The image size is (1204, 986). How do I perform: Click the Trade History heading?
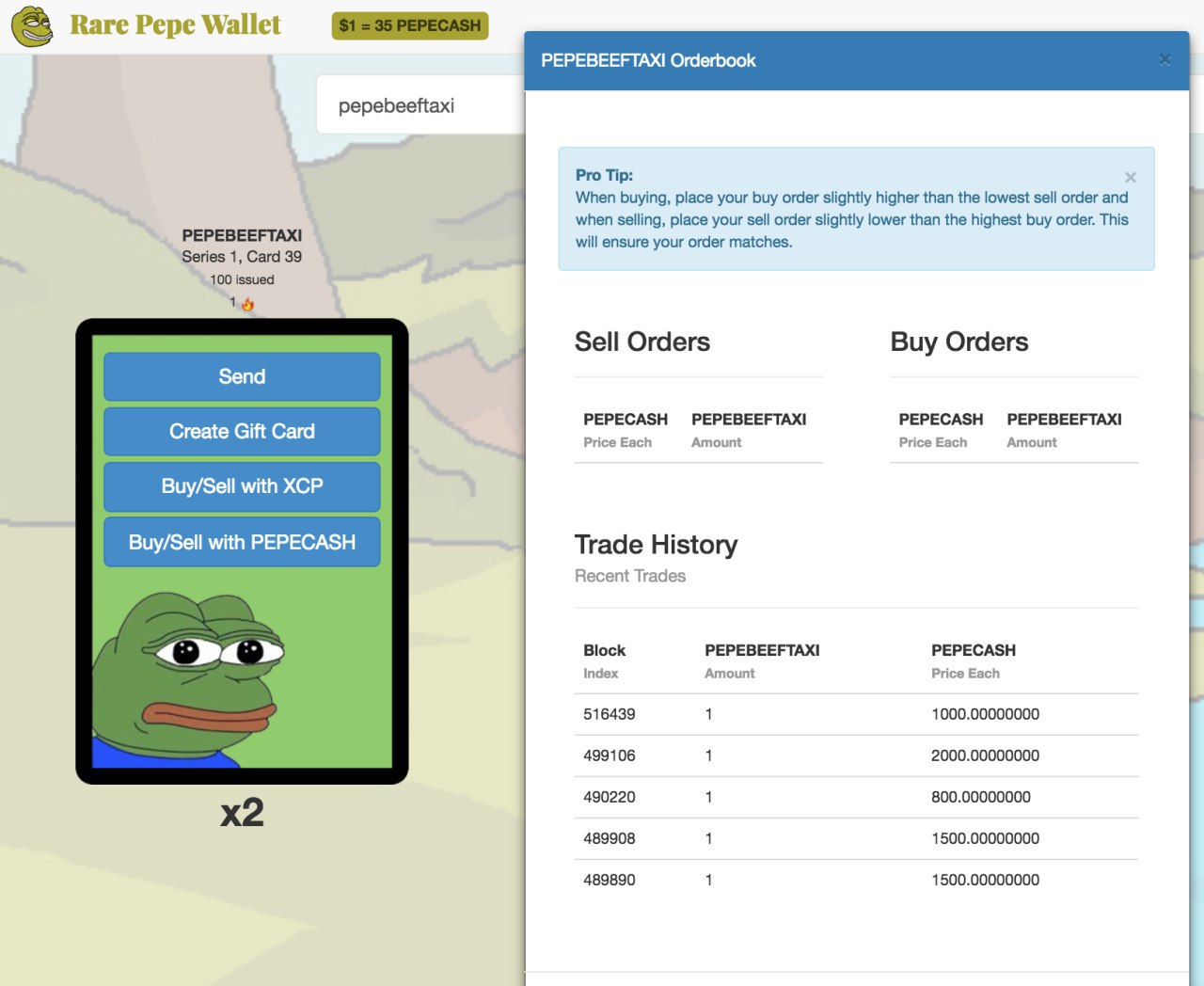pos(656,545)
